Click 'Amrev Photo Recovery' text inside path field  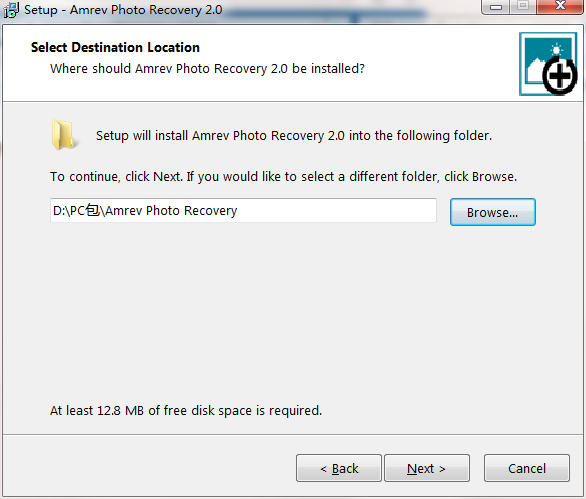point(171,211)
